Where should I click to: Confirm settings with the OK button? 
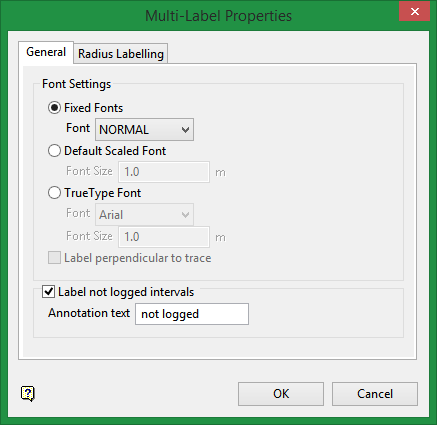tap(281, 394)
